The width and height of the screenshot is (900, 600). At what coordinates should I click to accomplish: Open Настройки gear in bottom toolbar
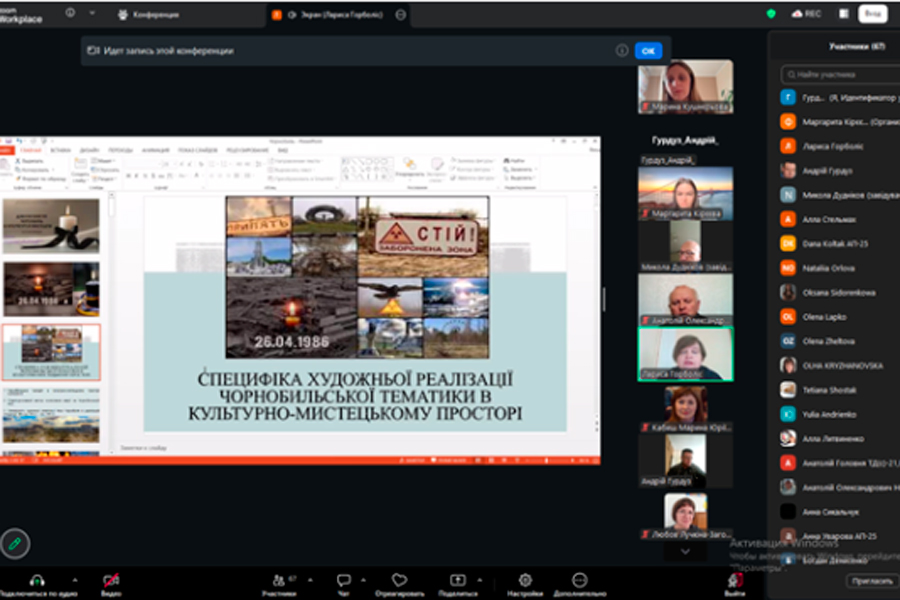[525, 580]
